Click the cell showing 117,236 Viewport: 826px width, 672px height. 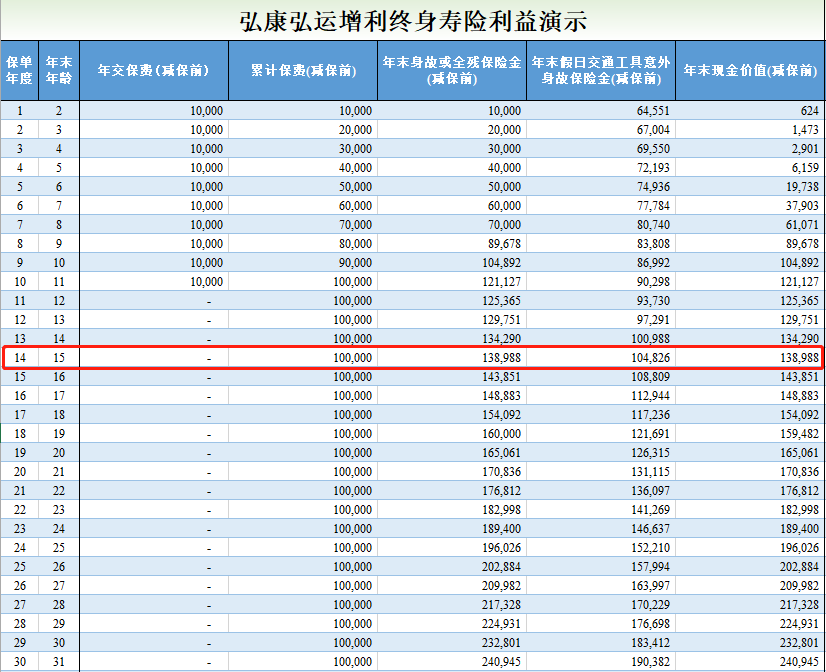(x=601, y=414)
